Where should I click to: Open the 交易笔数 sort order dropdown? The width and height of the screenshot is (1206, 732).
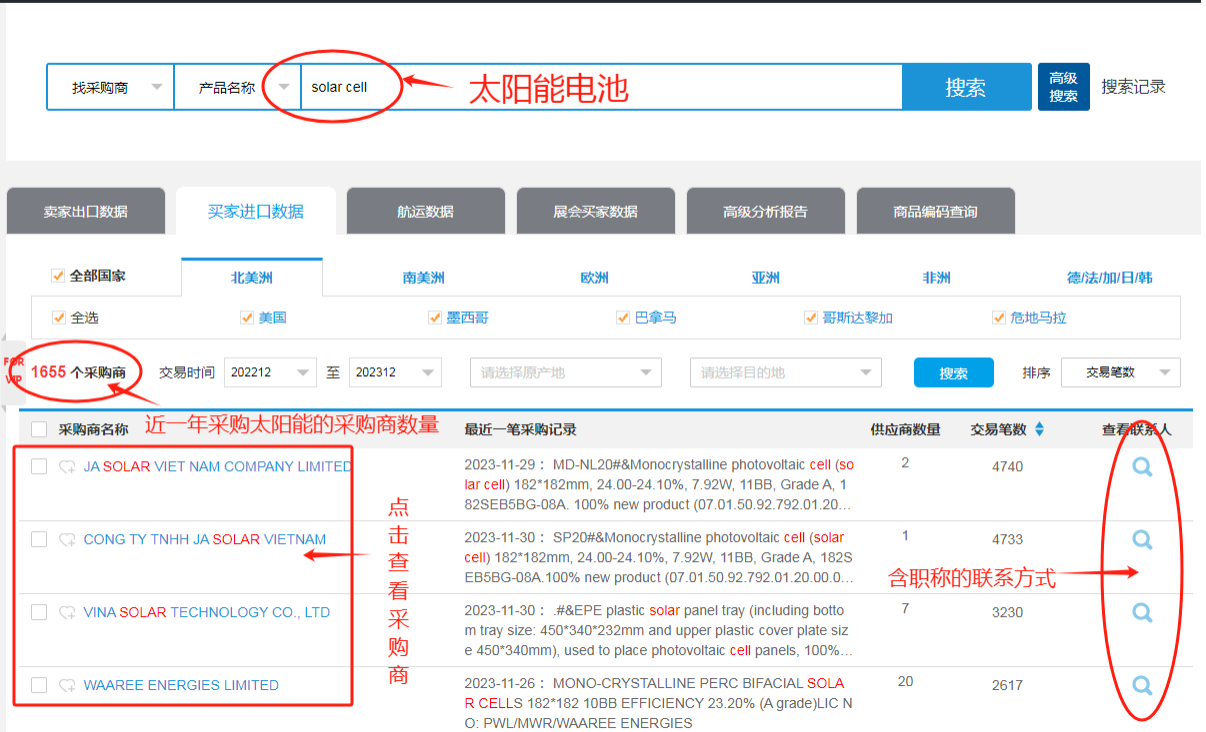(x=1120, y=373)
